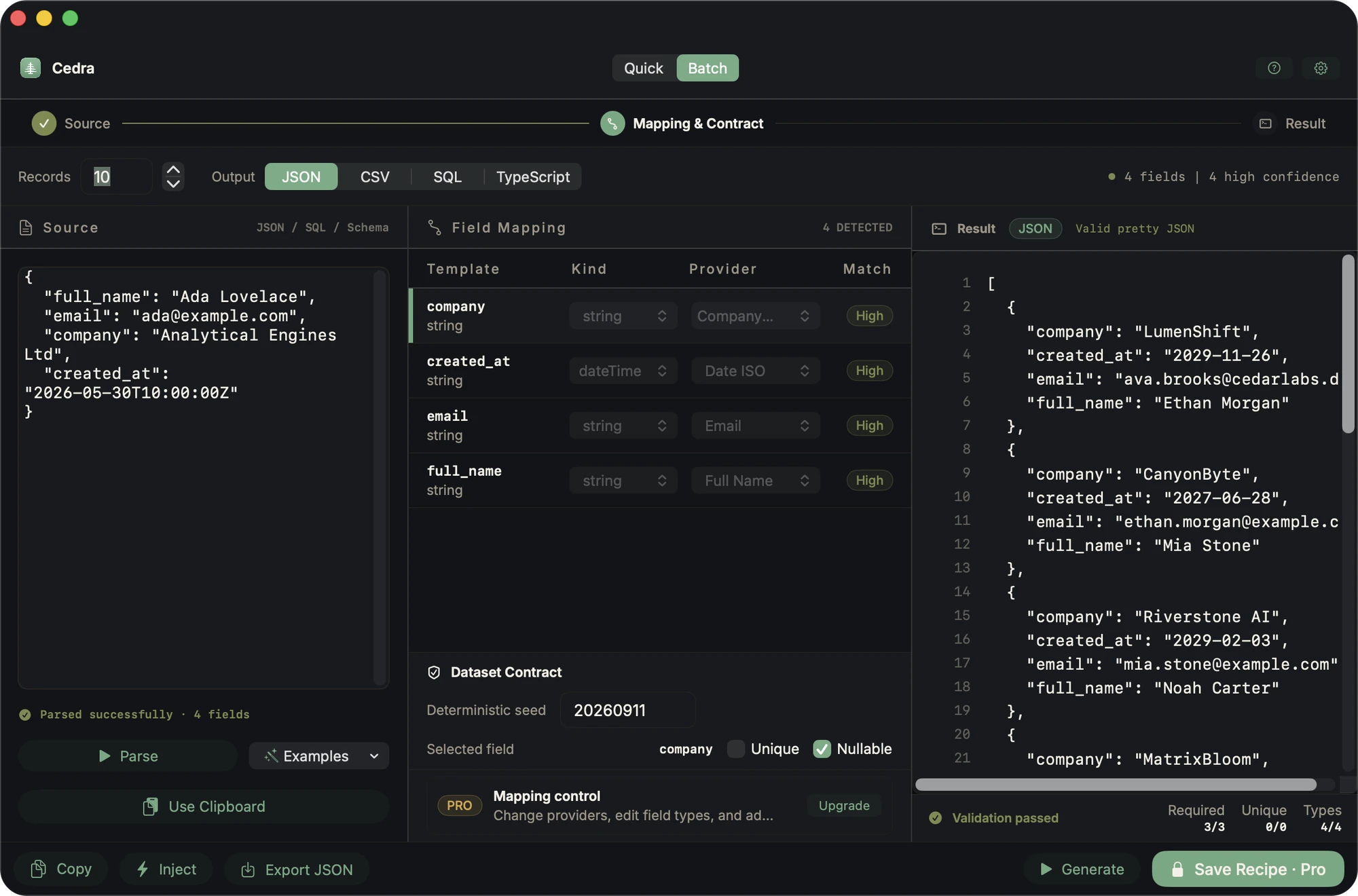Viewport: 1358px width, 896px height.
Task: Click "Valid pretty JSON" status text
Action: click(1135, 229)
